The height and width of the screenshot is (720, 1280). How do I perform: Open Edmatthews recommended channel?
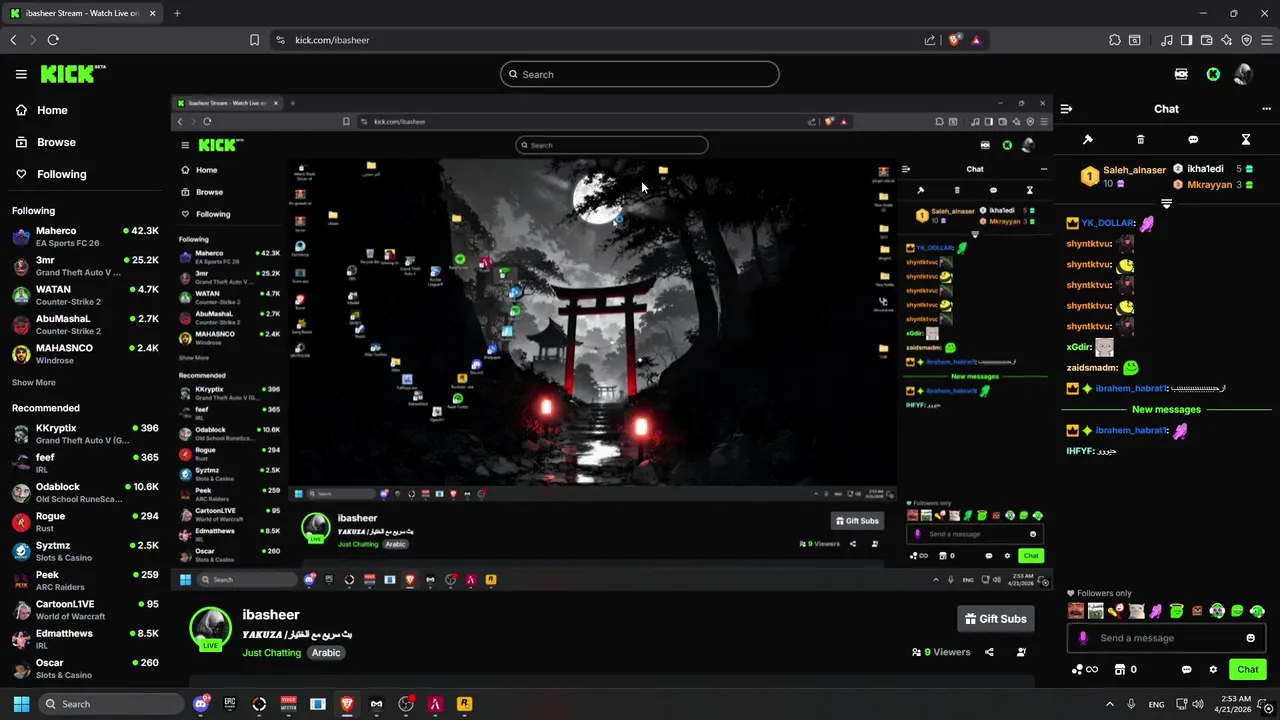(85, 639)
